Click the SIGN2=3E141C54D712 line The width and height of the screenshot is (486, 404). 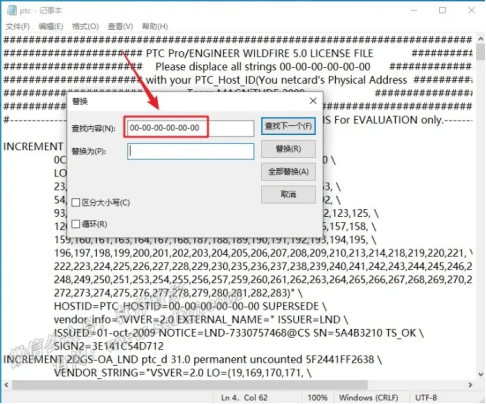[x=109, y=346]
